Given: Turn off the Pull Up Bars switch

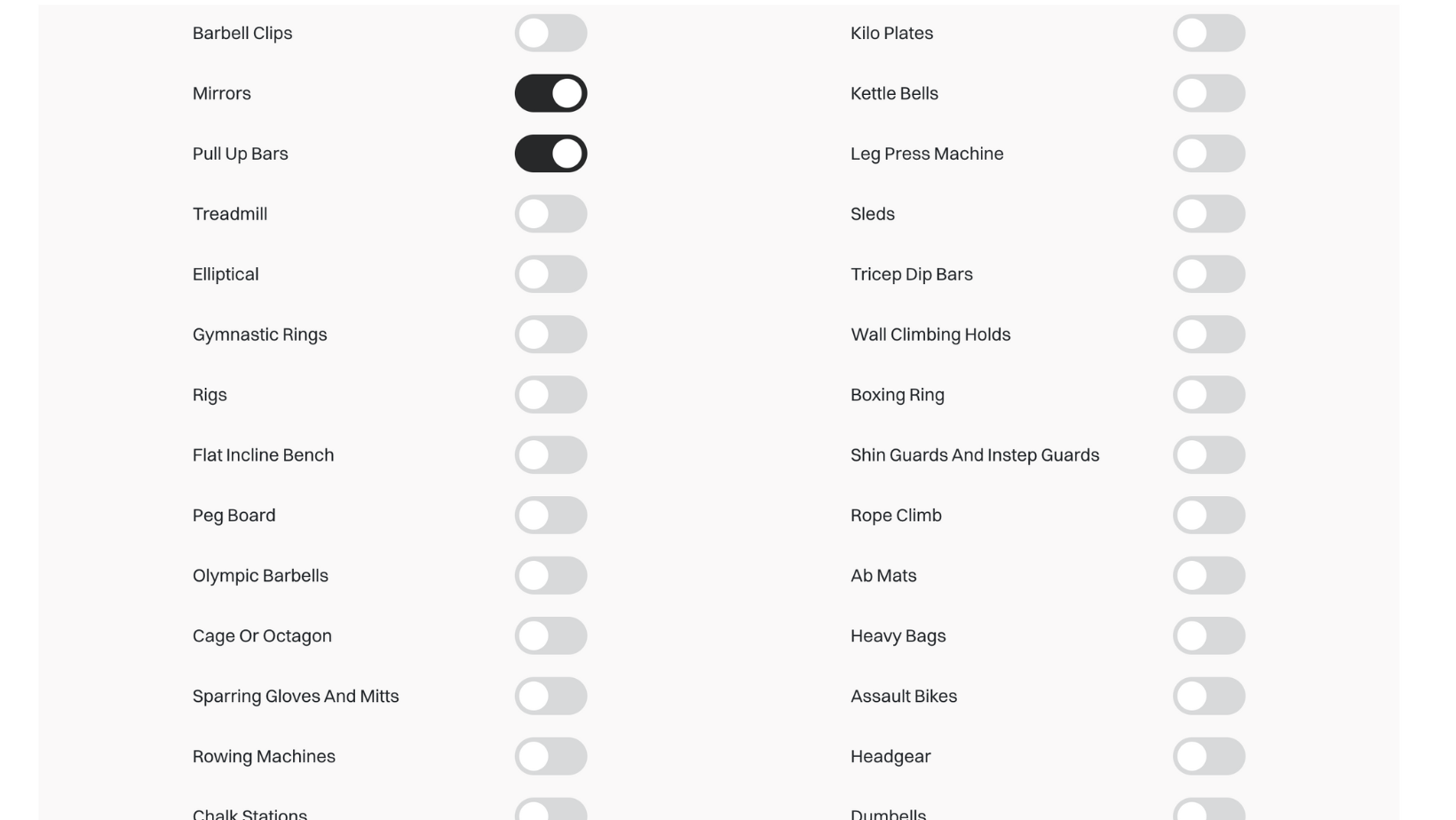Looking at the screenshot, I should tap(550, 154).
